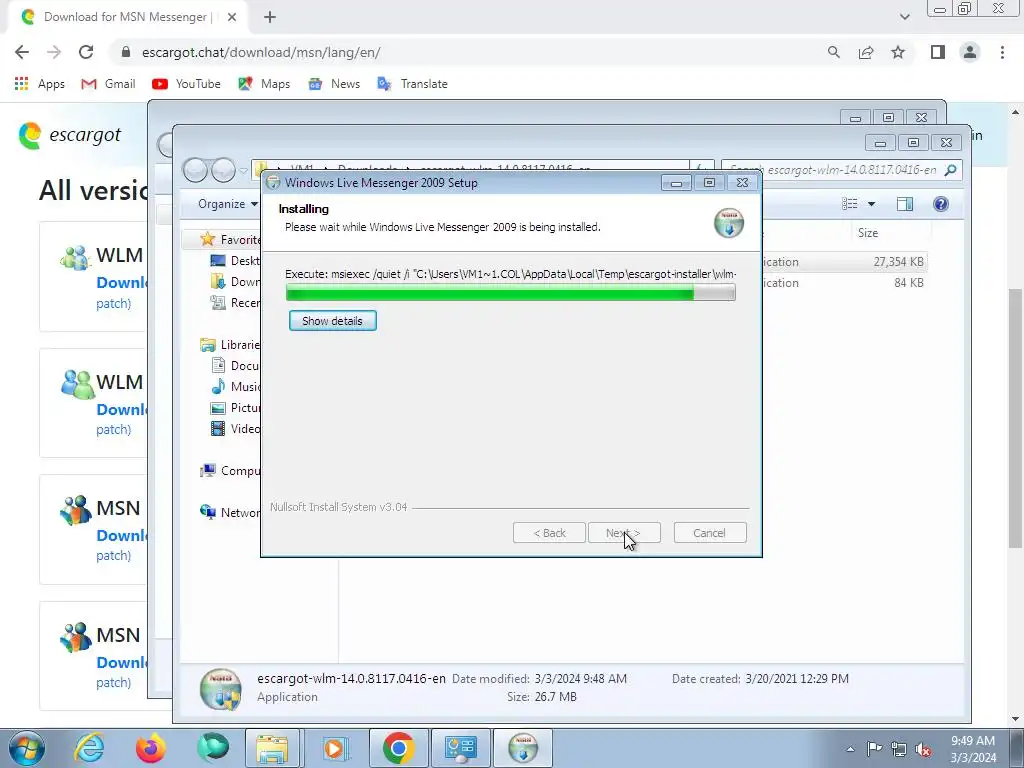Click the installation progress bar
1024x768 pixels.
[x=510, y=293]
